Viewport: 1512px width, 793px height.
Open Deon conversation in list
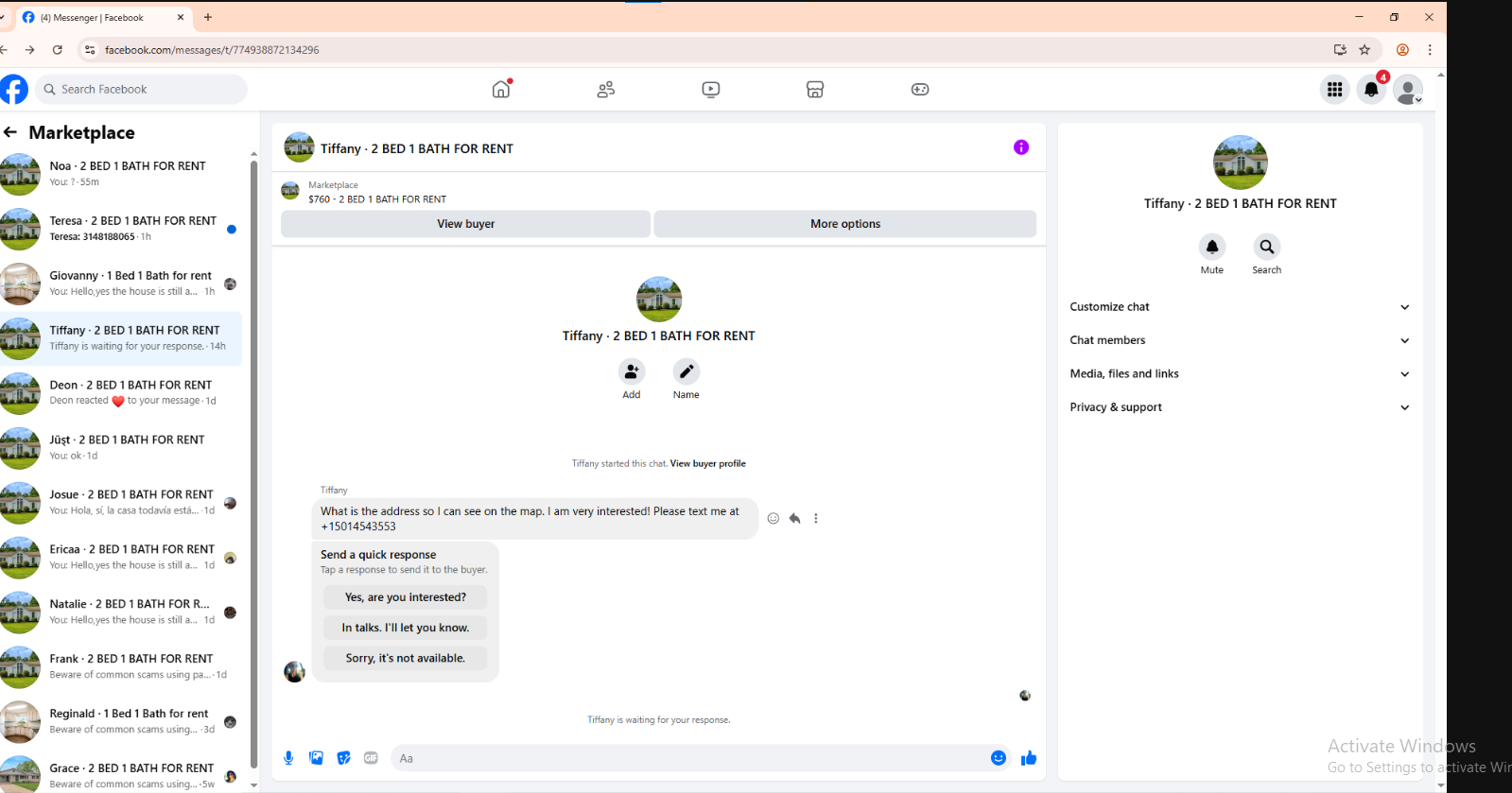tap(121, 394)
